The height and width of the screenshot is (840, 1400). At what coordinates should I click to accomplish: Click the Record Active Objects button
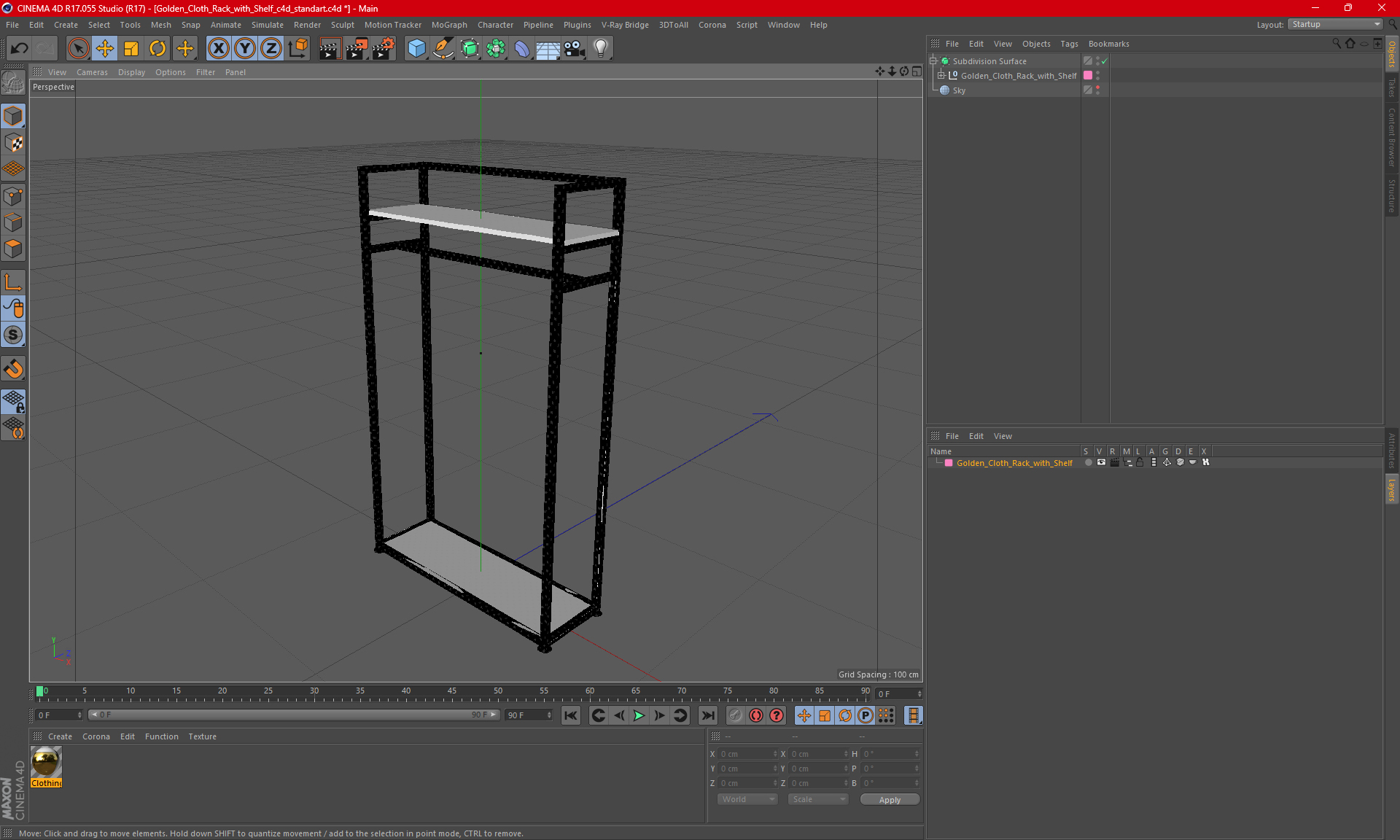coord(756,715)
